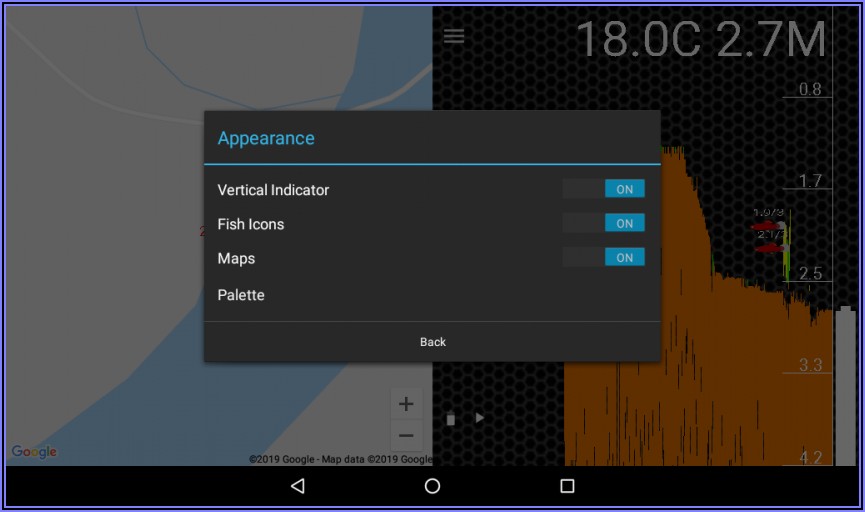Click the Google logo on map

34,452
